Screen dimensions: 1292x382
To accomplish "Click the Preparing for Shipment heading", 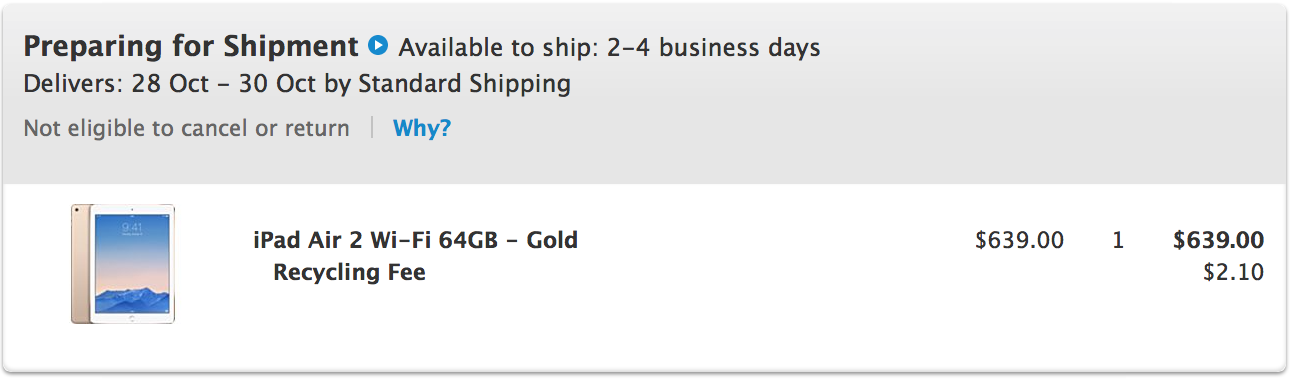I will click(190, 47).
